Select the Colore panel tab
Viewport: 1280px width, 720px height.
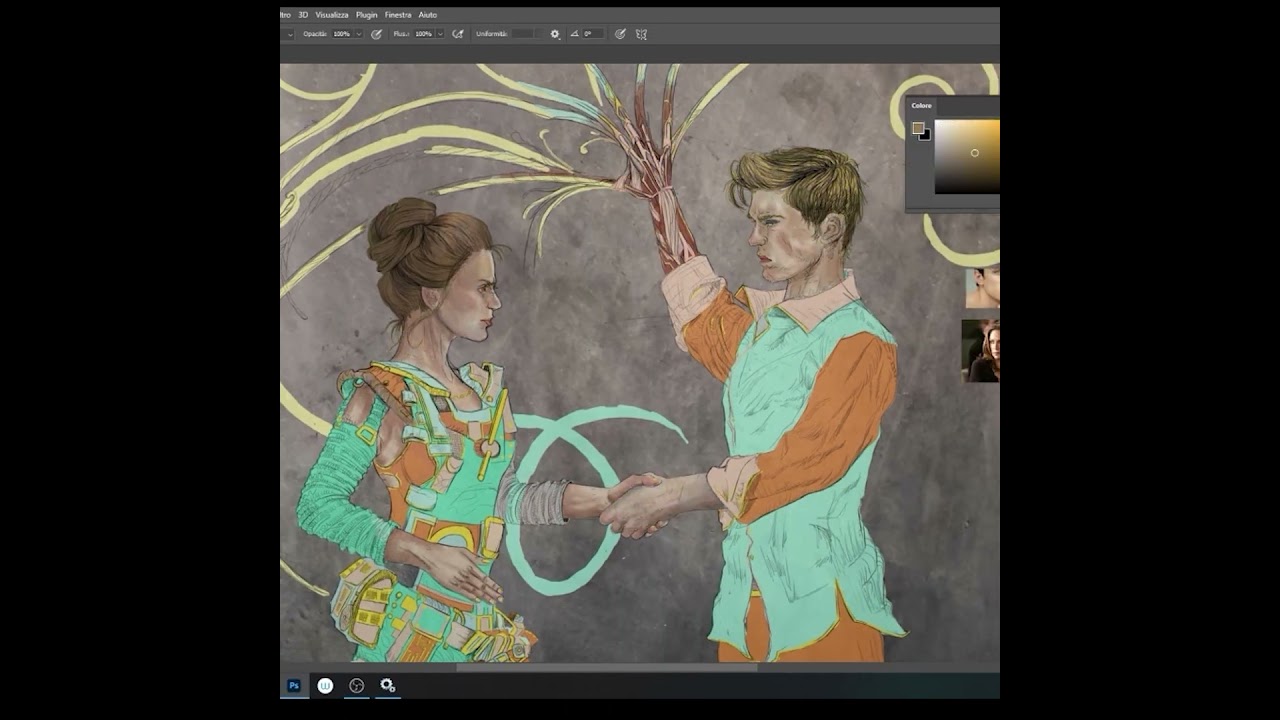point(921,105)
